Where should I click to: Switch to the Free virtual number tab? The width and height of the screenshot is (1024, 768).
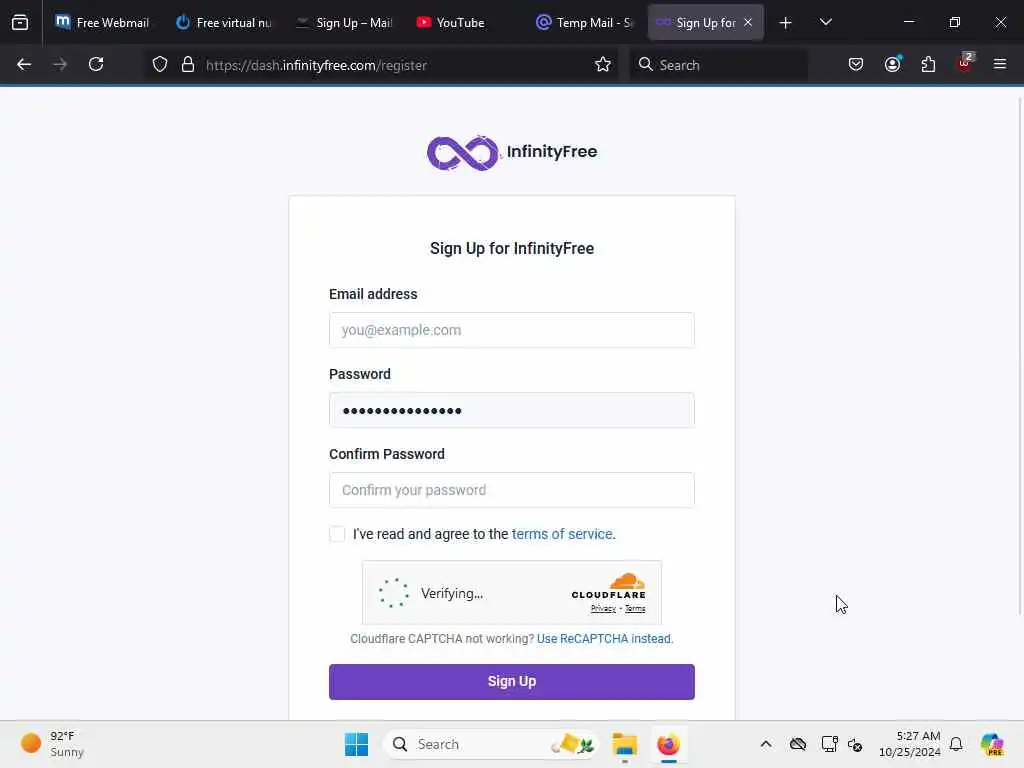point(223,23)
